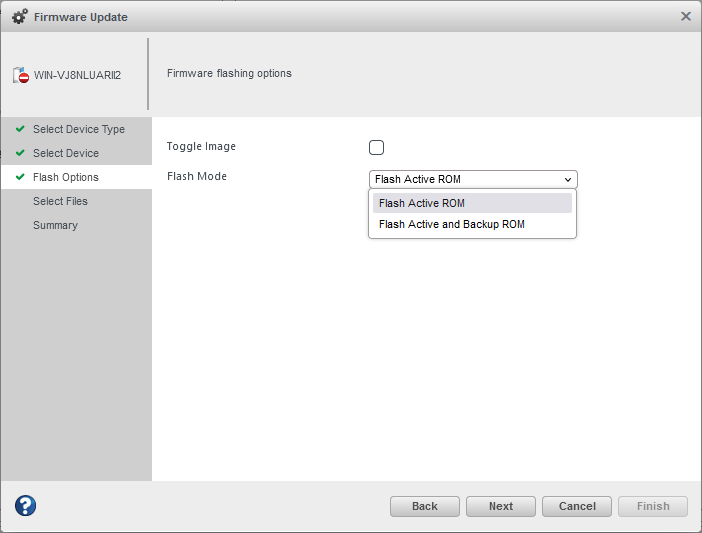
Task: Choose Flash Active ROM option
Action: pos(472,203)
